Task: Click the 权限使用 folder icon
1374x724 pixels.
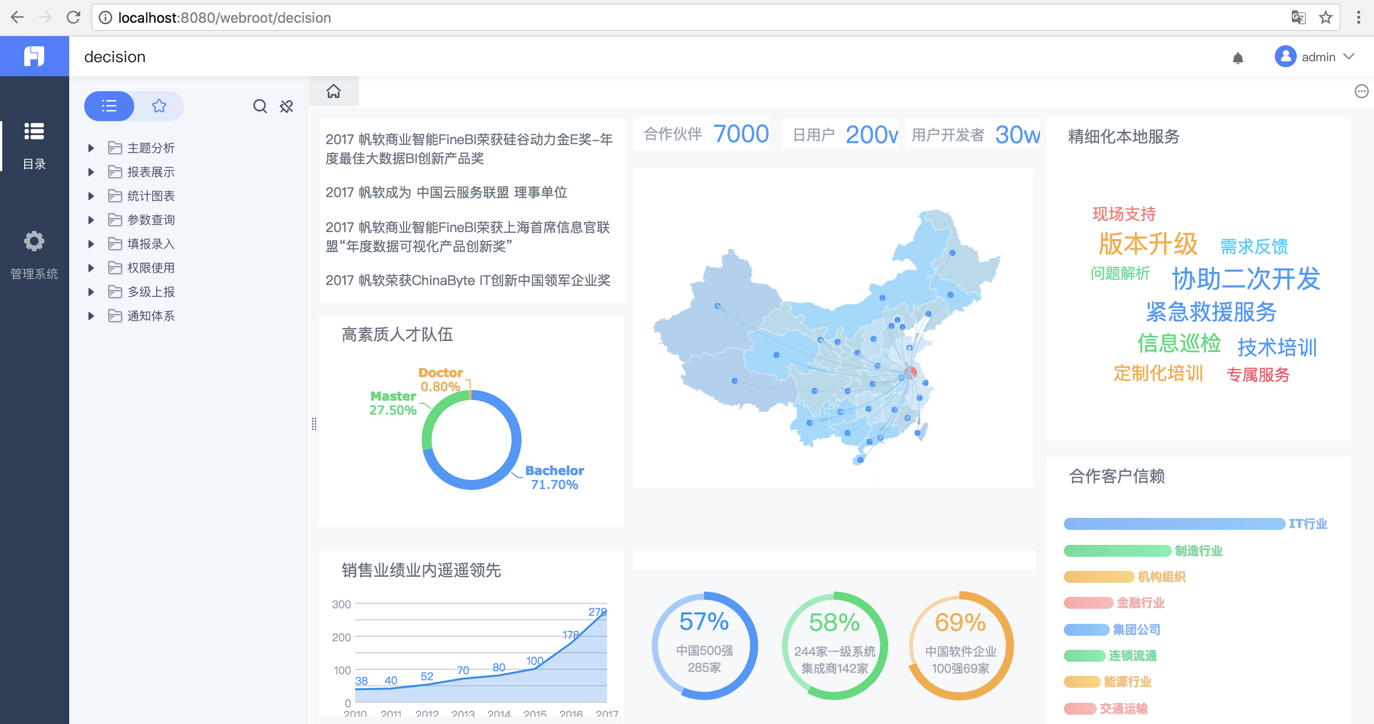Action: 115,268
